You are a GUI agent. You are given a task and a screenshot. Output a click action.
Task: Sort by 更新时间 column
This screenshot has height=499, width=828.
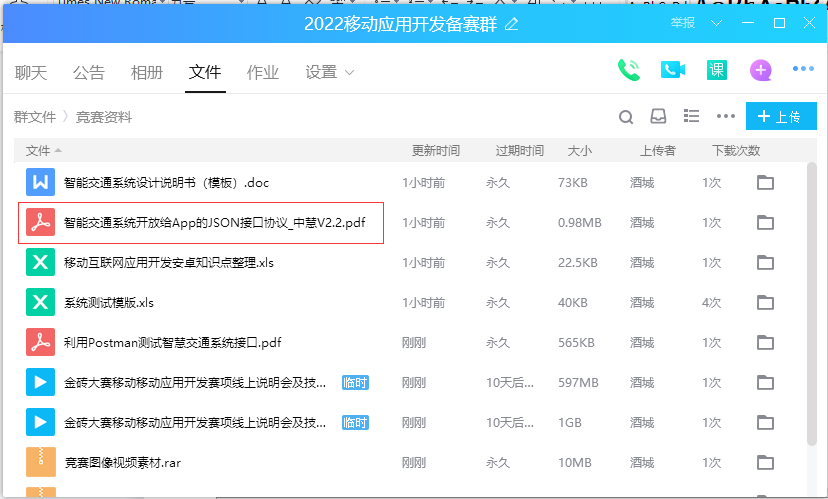click(x=436, y=151)
